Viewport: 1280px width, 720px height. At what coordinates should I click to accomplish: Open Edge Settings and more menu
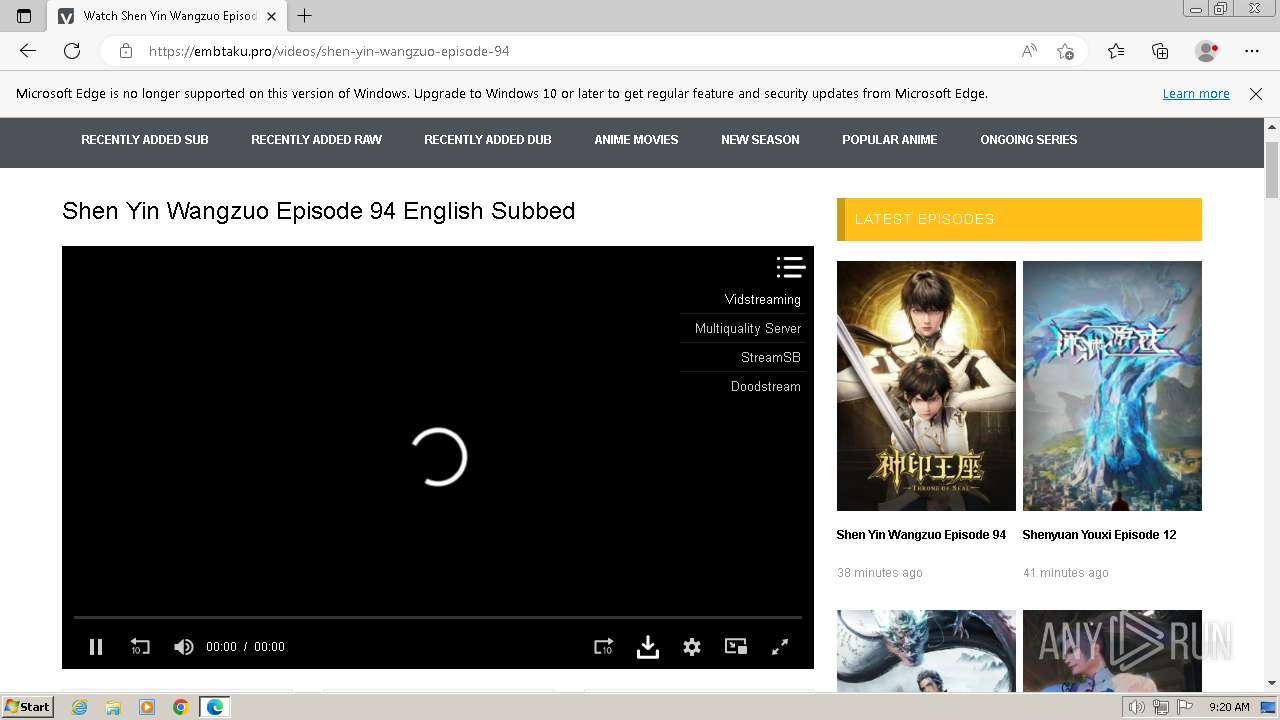(x=1252, y=51)
